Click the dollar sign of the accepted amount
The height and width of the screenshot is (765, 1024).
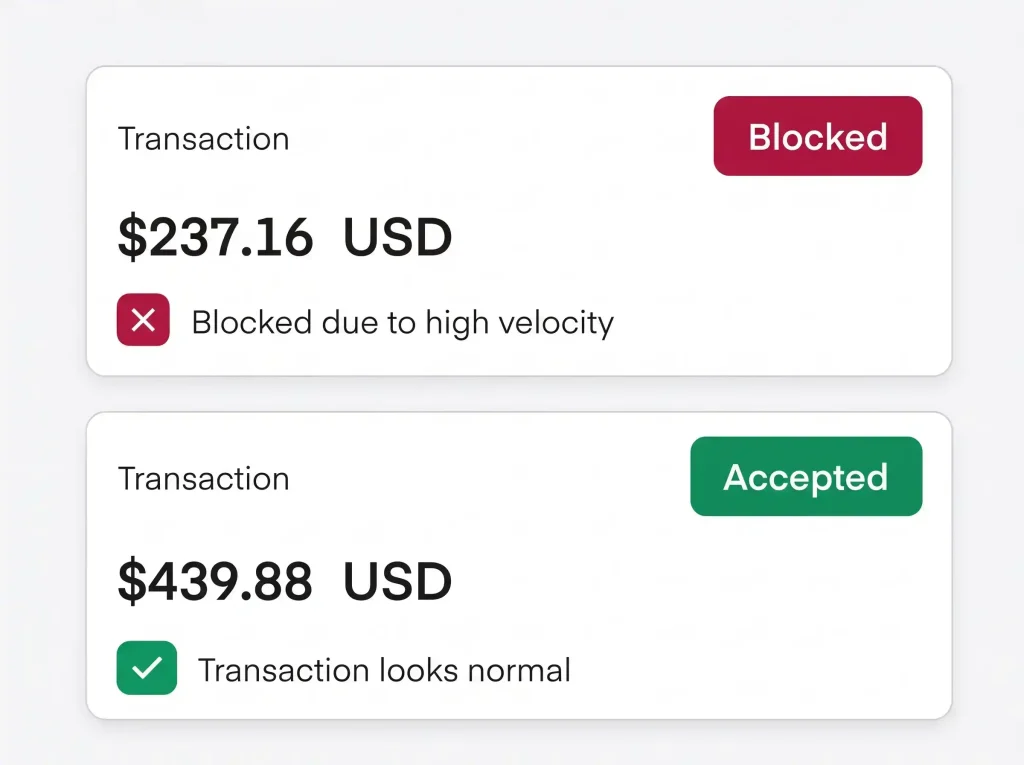(x=132, y=581)
